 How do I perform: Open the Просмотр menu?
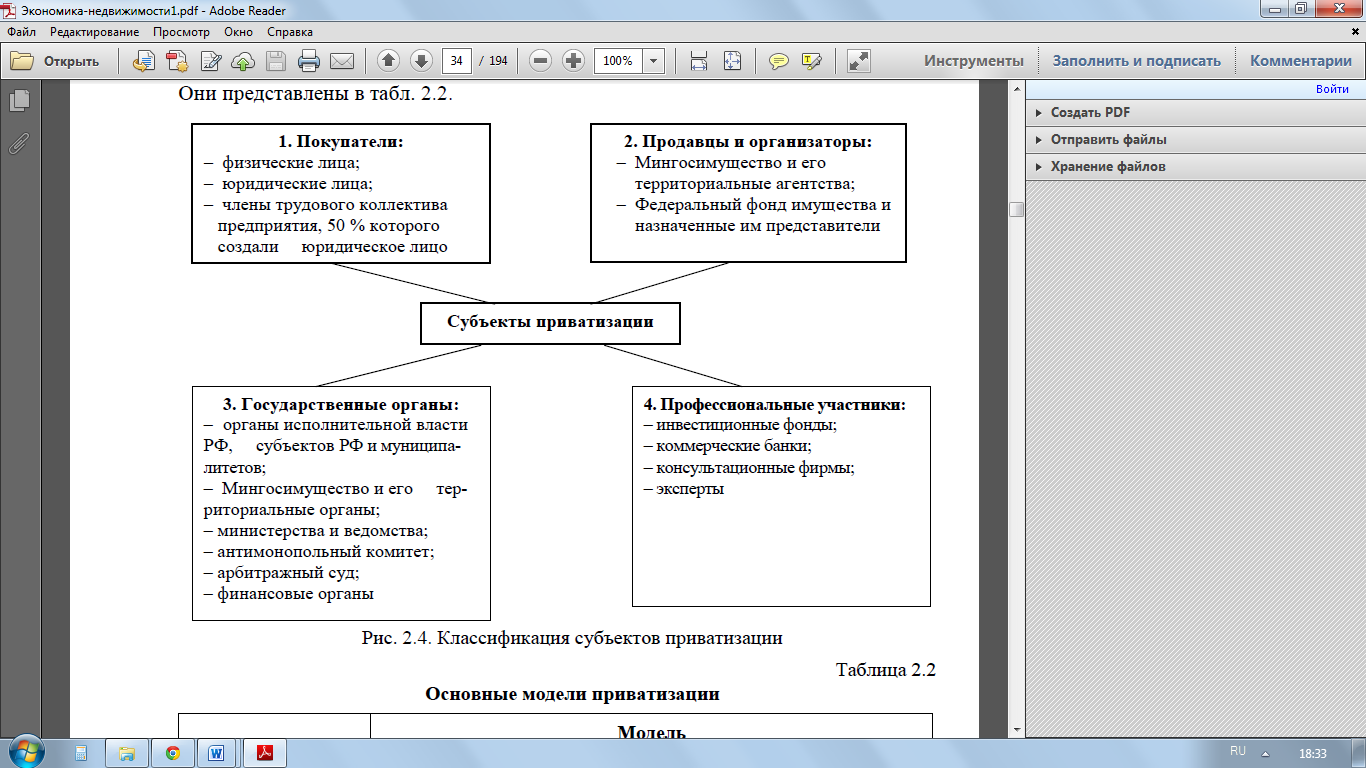181,32
